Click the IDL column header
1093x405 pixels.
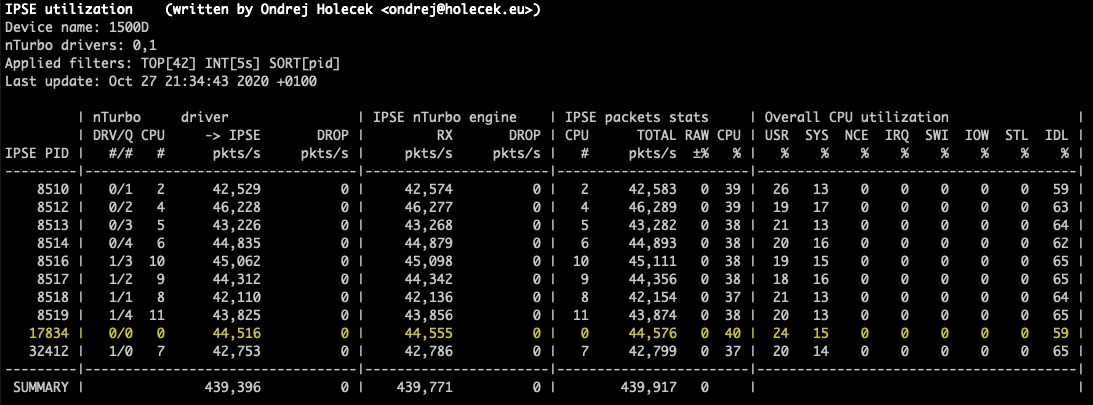coord(1056,136)
